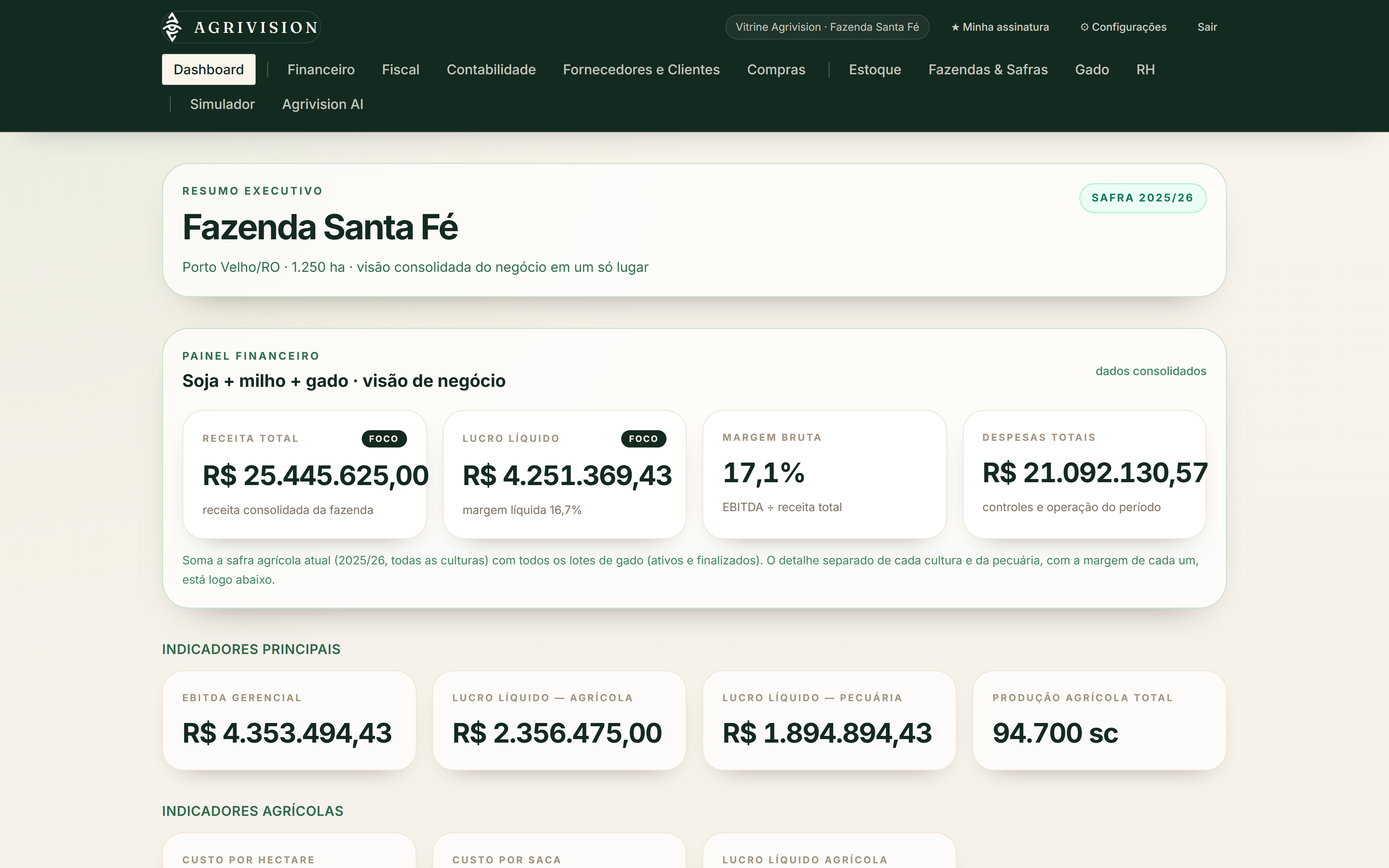Open the Simulador page
The width and height of the screenshot is (1389, 868).
pyautogui.click(x=222, y=104)
